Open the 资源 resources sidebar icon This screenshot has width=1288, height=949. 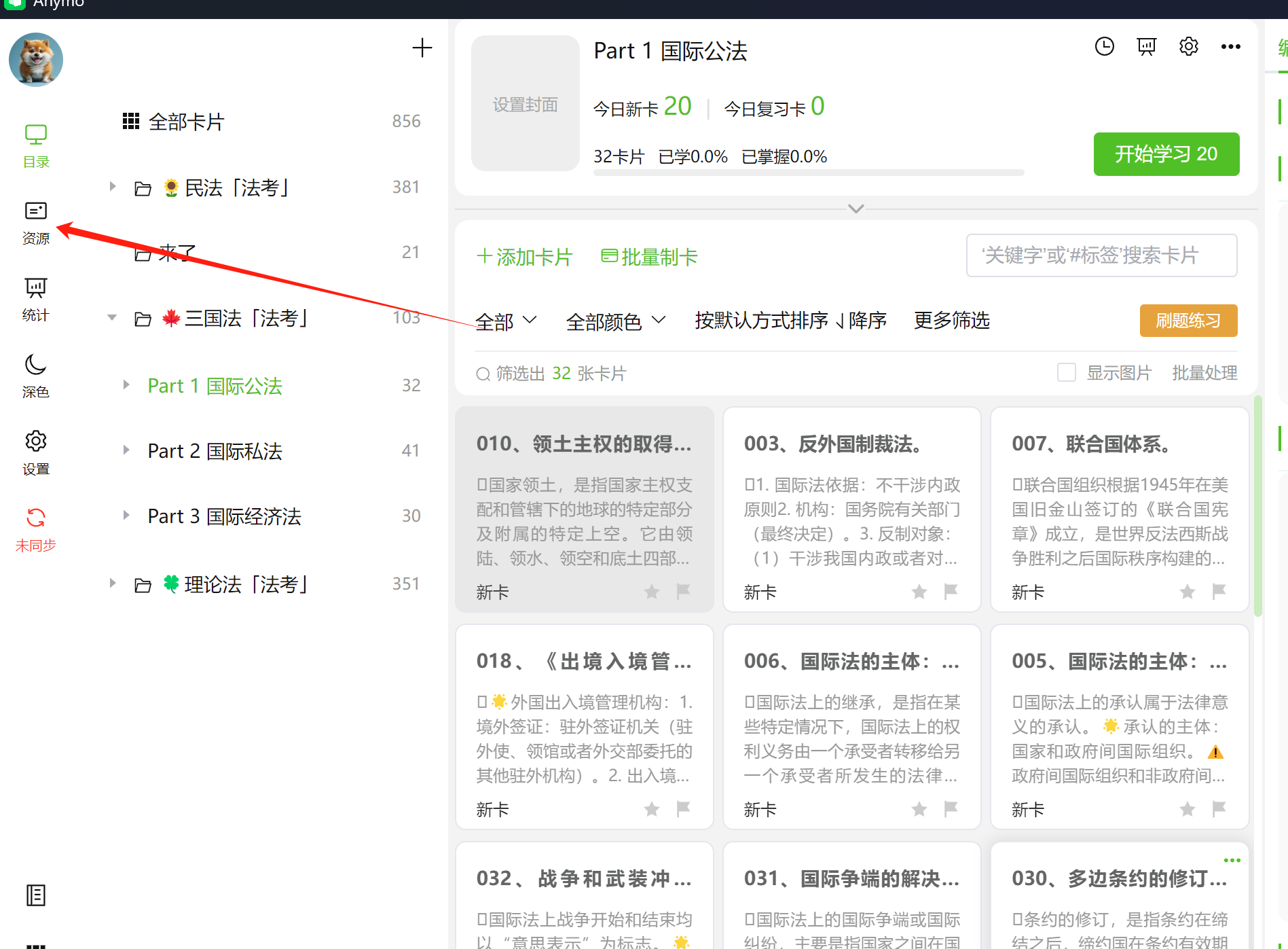(36, 222)
